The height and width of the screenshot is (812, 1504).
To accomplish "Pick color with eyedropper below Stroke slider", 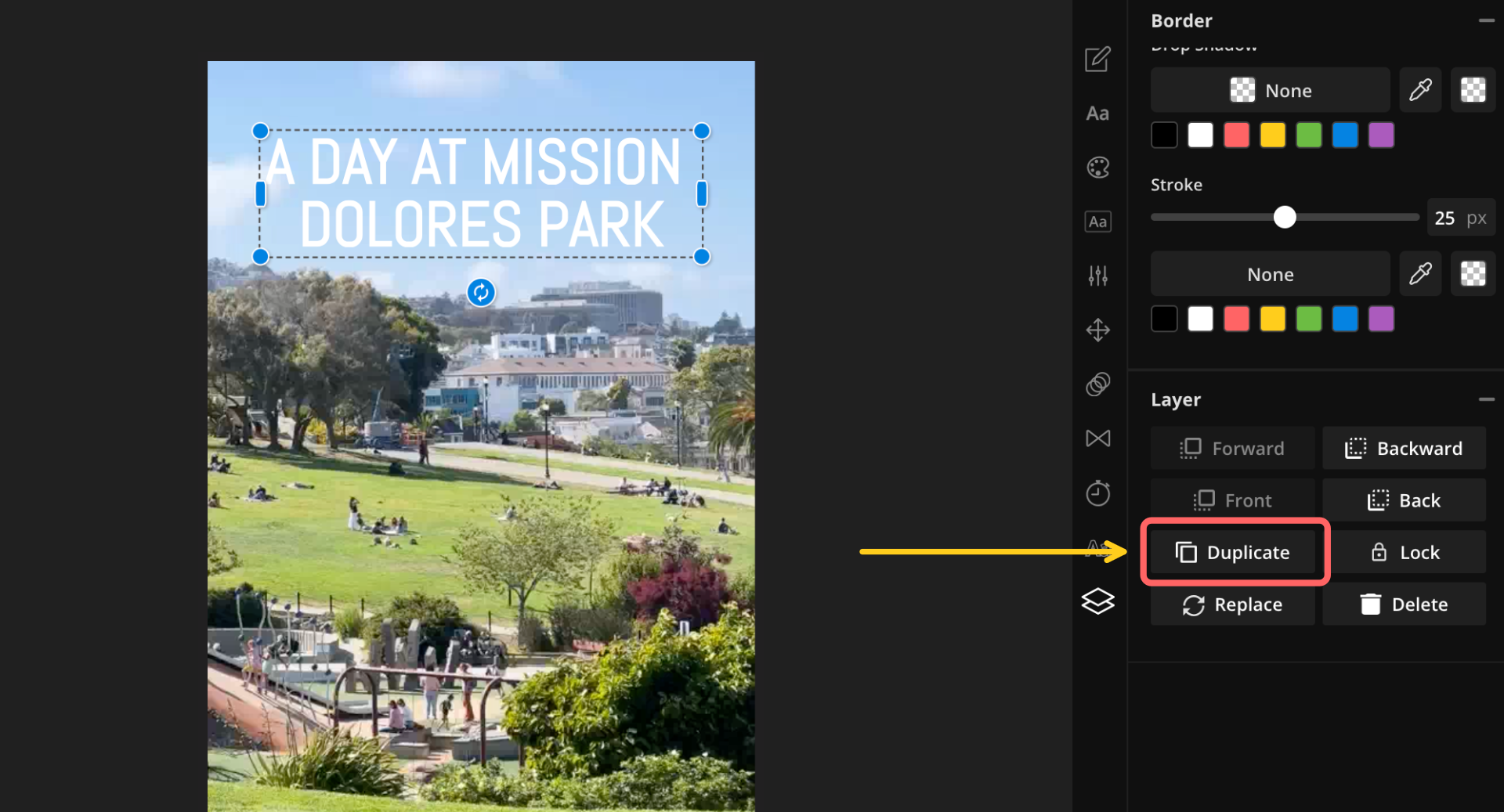I will tap(1420, 274).
